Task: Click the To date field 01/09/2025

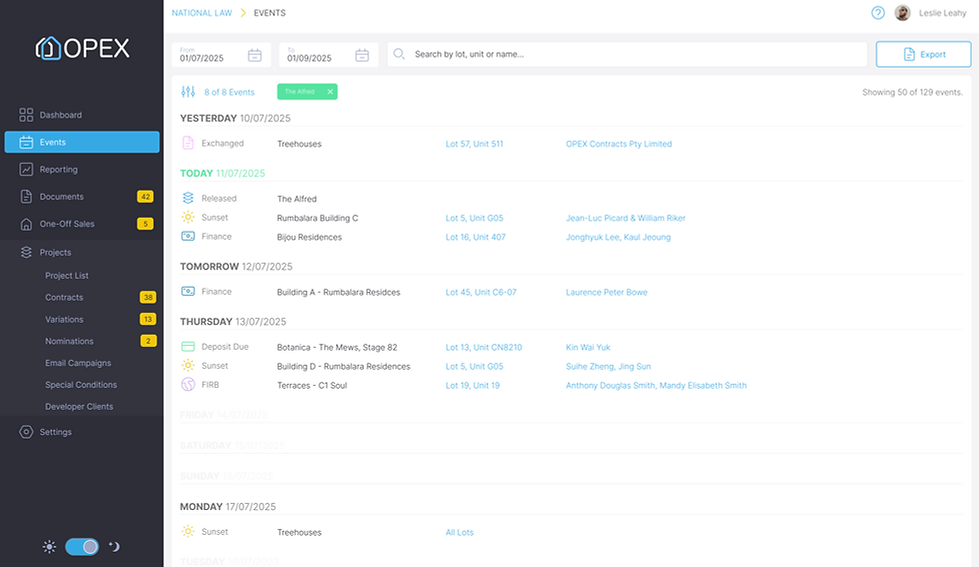Action: coord(328,54)
